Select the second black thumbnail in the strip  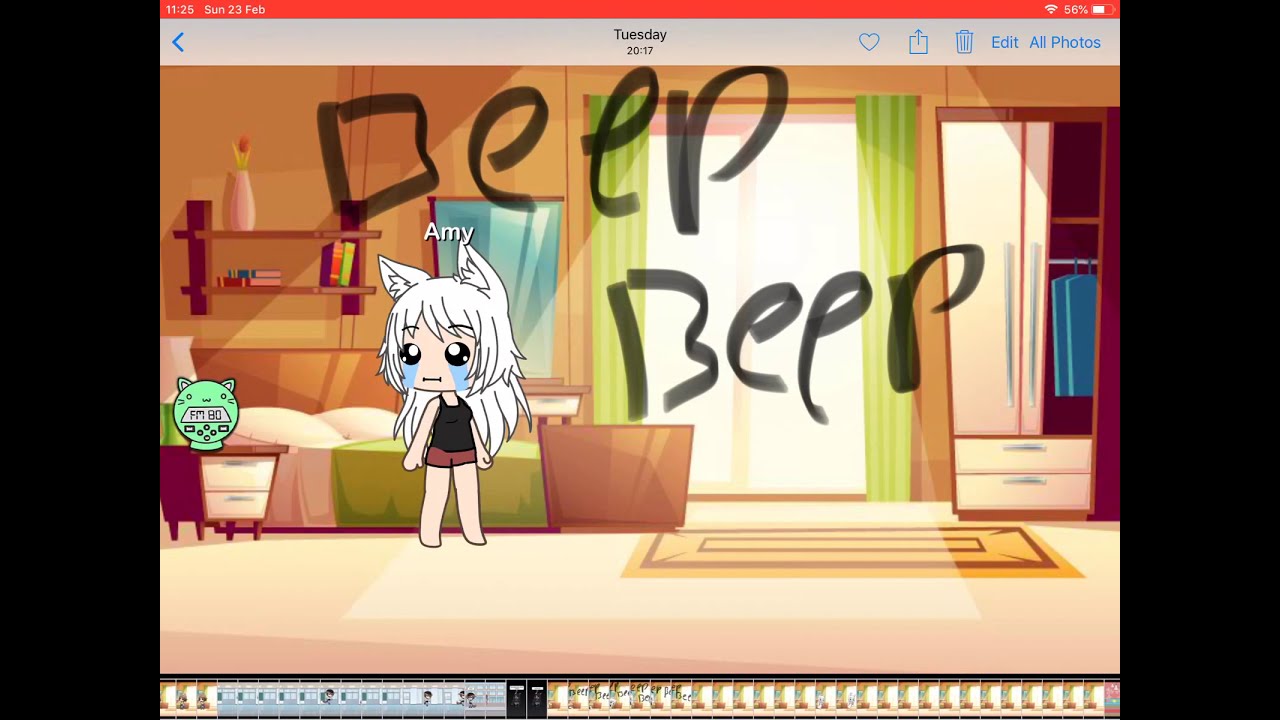pyautogui.click(x=537, y=698)
